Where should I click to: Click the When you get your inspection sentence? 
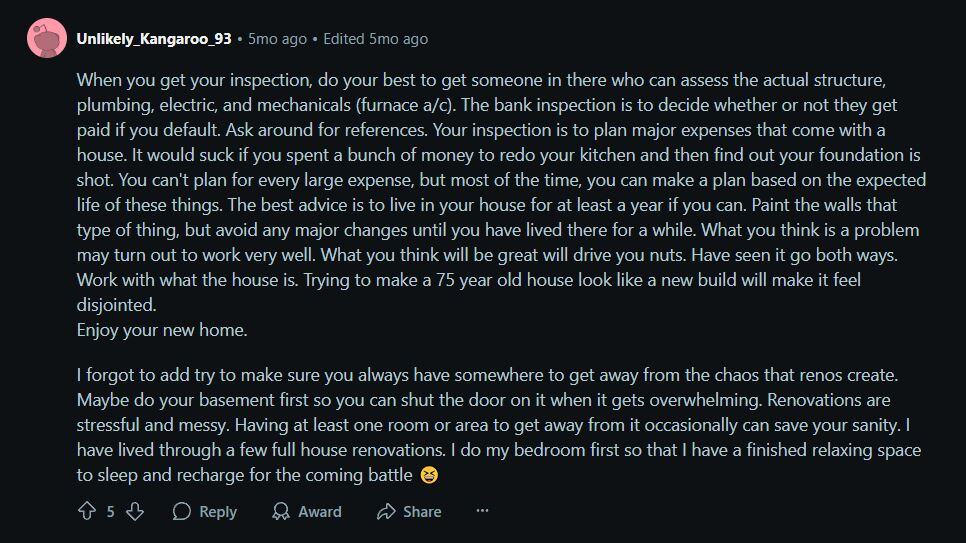pos(195,80)
